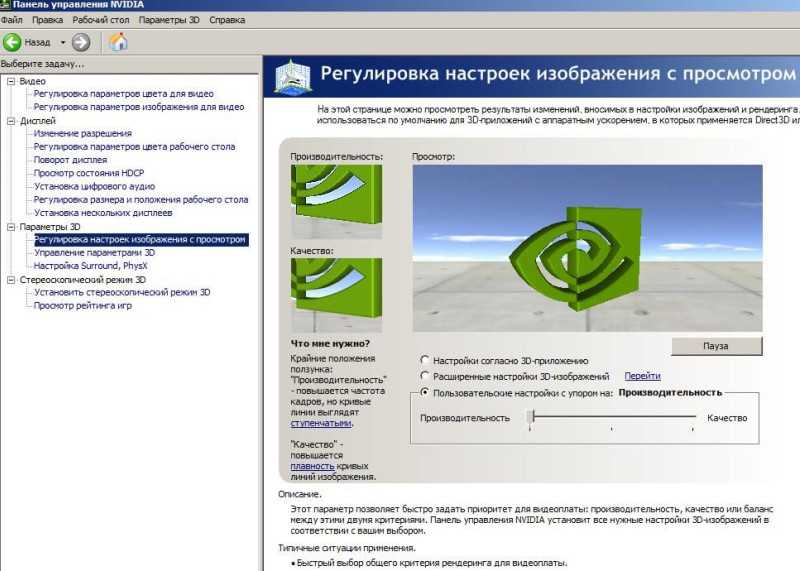Collapse the Дисплей tree node
Viewport: 800px width, 571px height.
(11, 121)
